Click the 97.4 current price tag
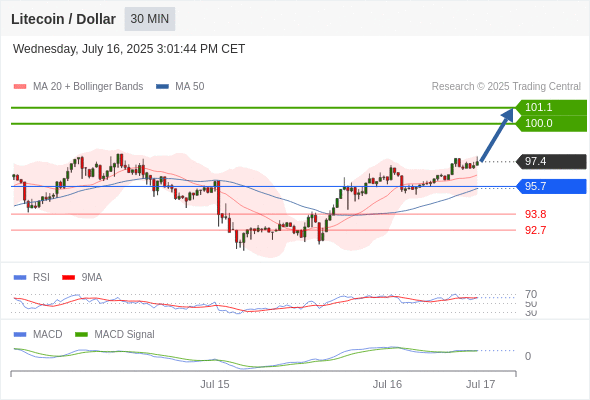Viewport: 590px width, 400px height. click(x=551, y=161)
